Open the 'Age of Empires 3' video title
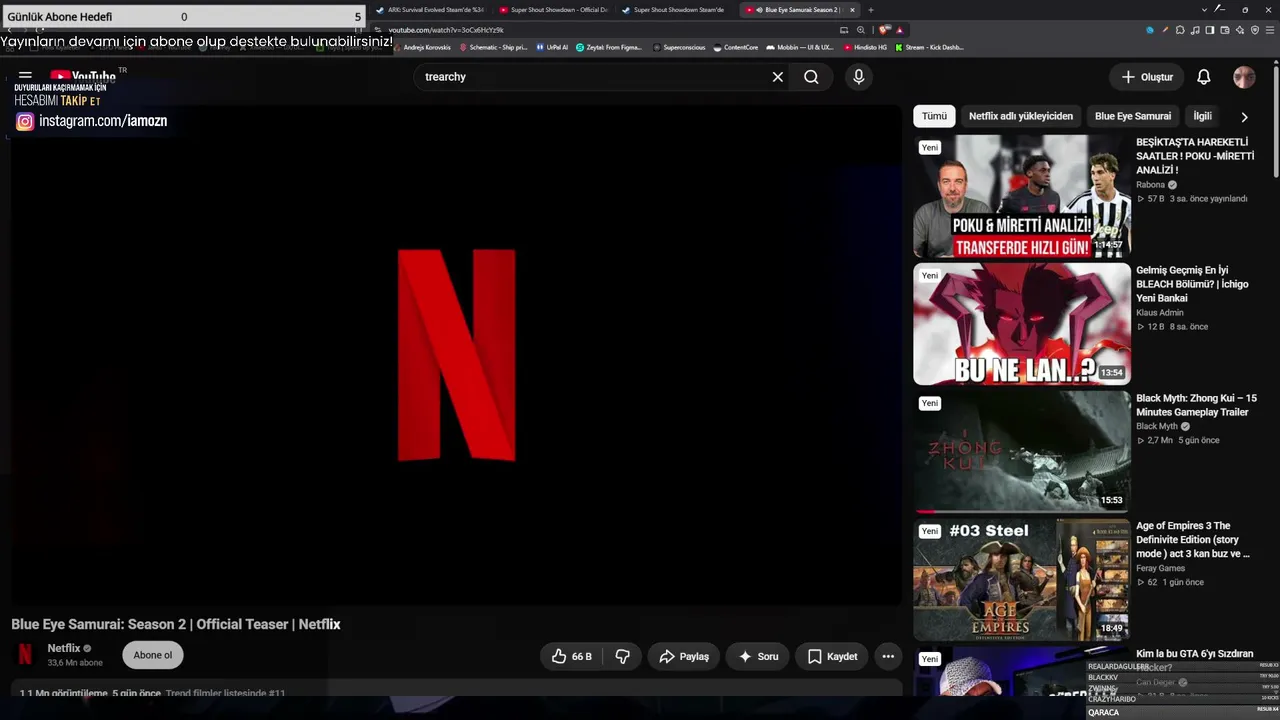 coord(1193,540)
